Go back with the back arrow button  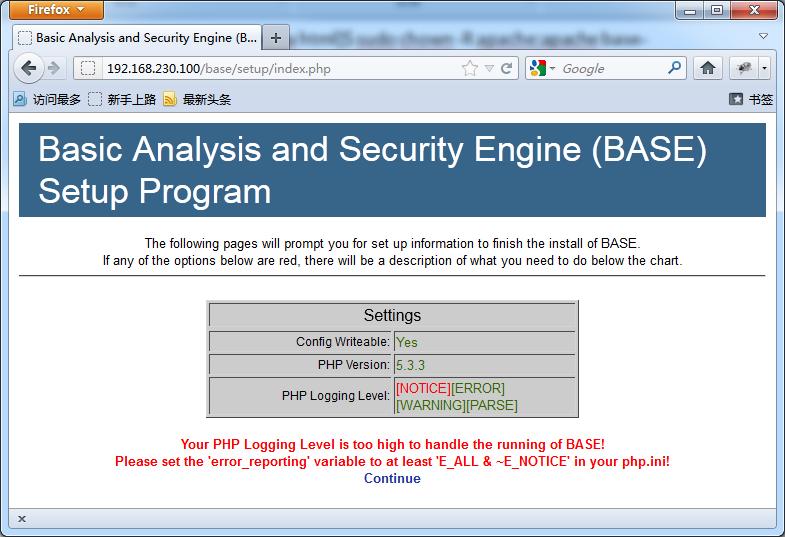[29, 68]
